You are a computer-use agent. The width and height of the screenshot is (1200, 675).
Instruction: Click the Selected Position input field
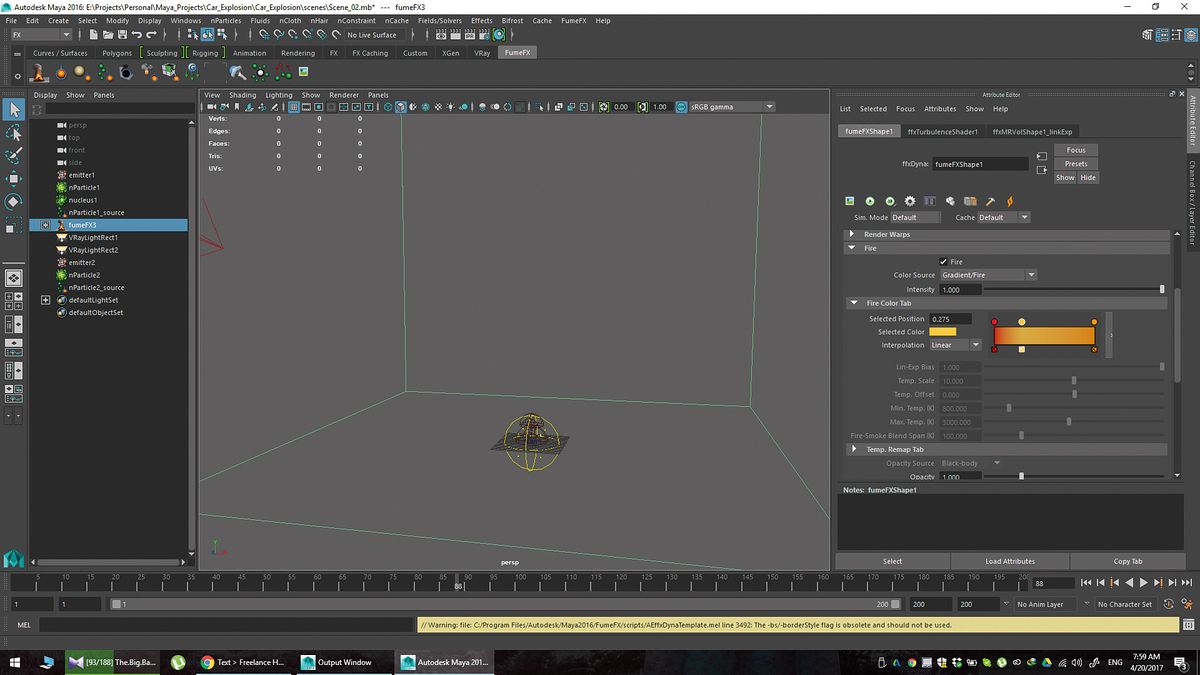(x=950, y=318)
